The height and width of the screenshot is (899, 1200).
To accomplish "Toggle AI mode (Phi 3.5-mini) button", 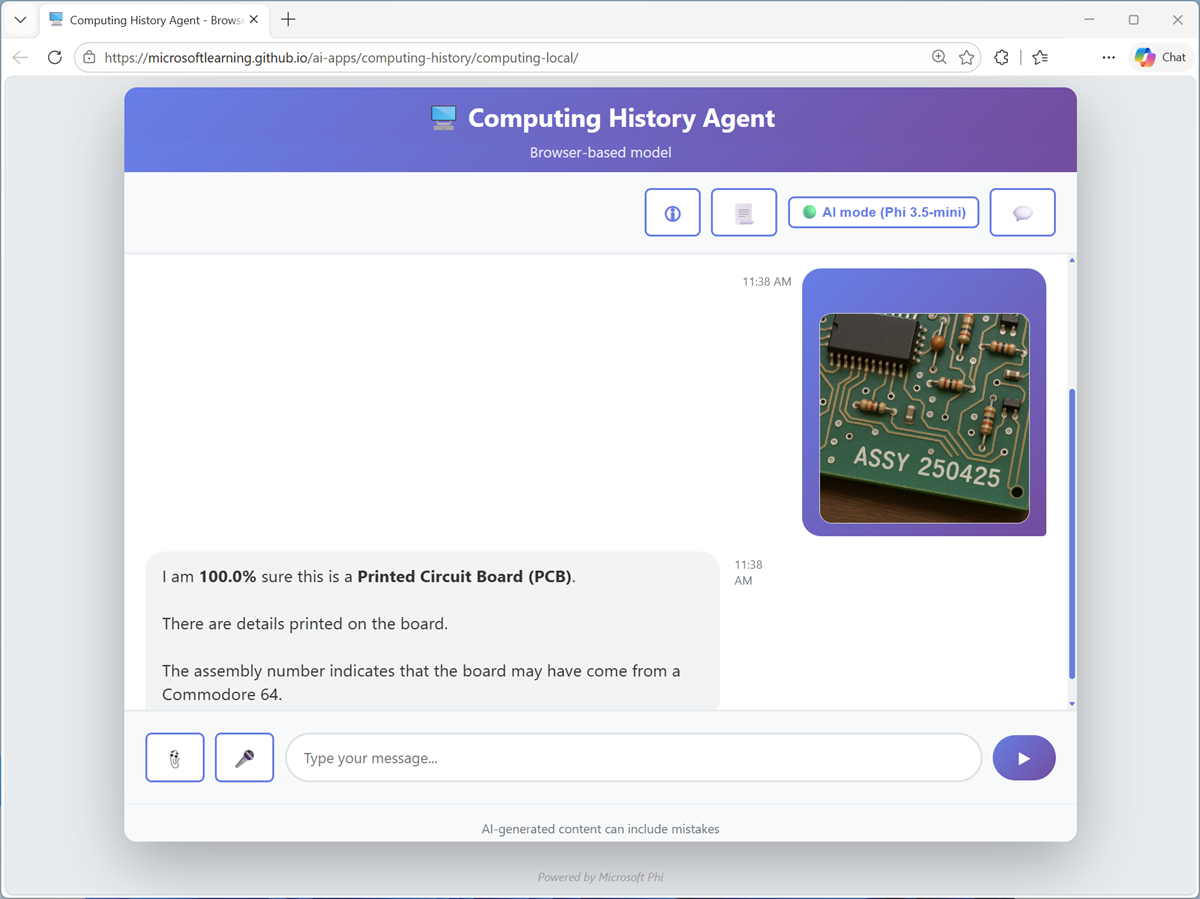I will tap(884, 212).
